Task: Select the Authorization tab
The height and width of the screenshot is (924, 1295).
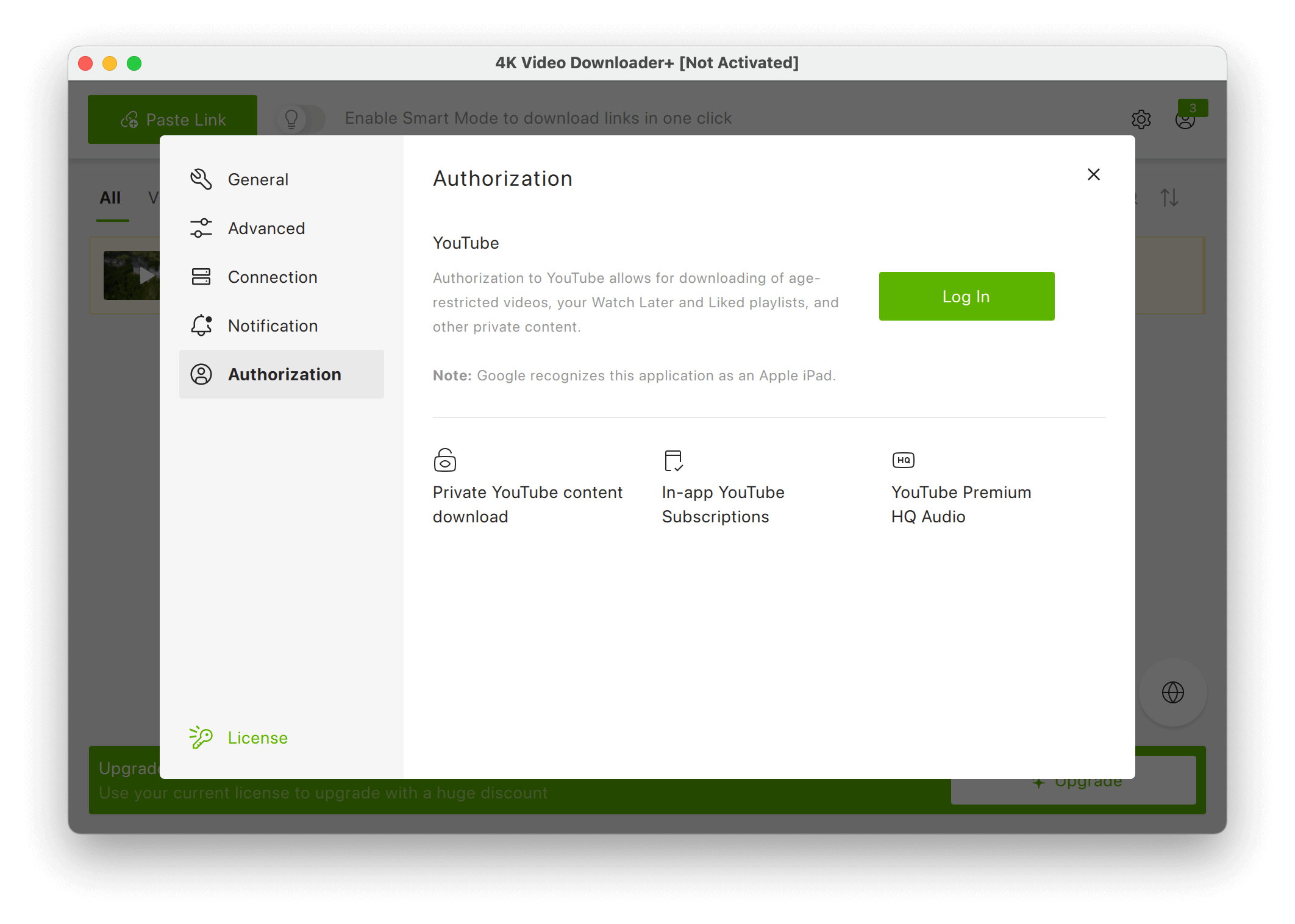Action: tap(281, 374)
